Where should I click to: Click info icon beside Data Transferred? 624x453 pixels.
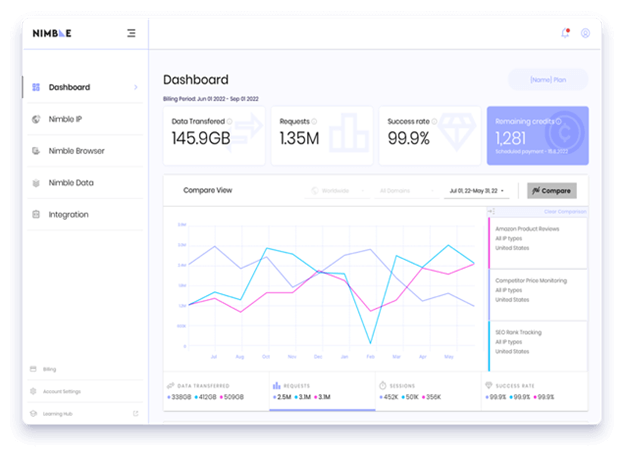(x=228, y=121)
